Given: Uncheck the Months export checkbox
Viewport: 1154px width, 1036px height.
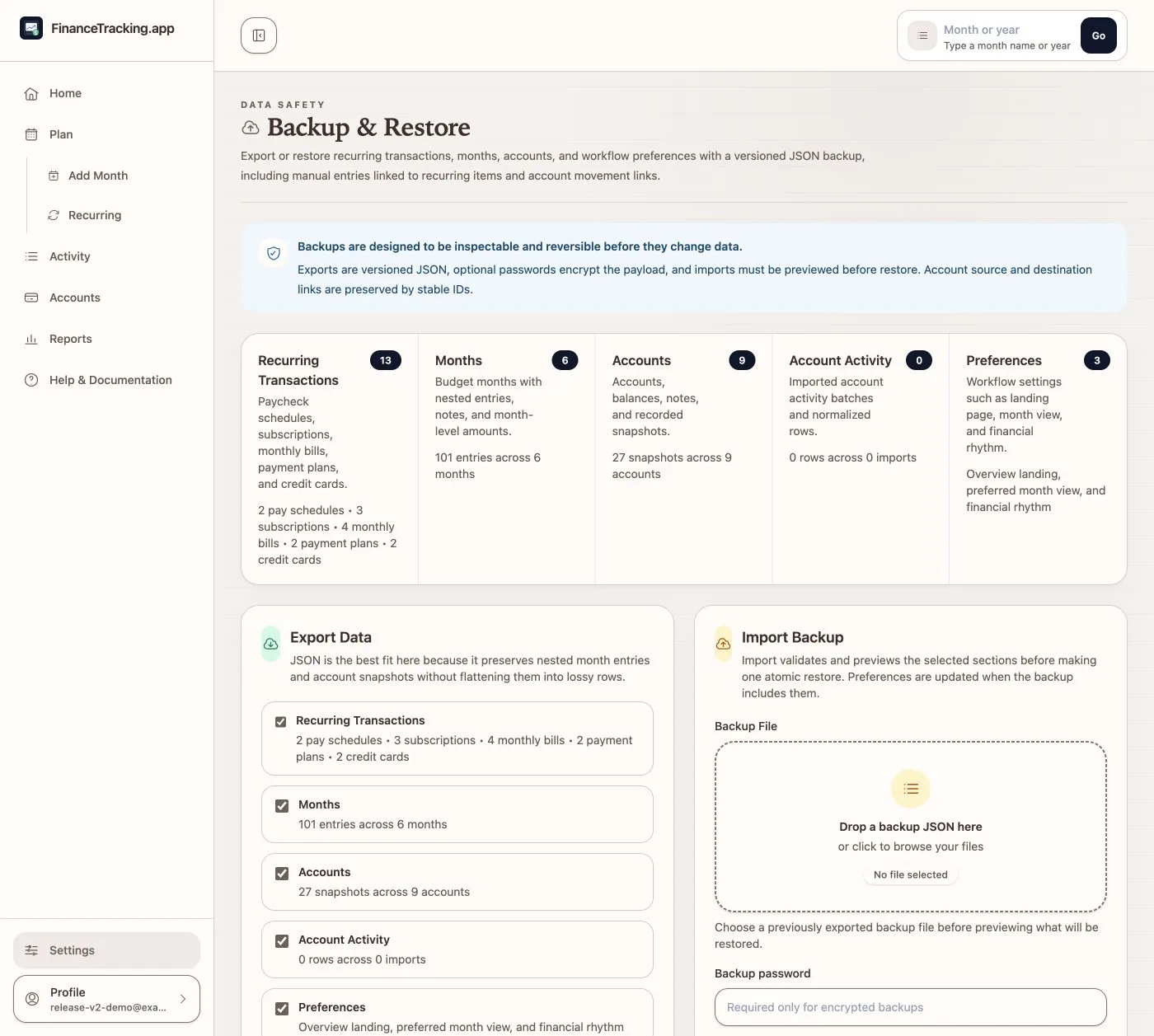Looking at the screenshot, I should click(x=282, y=806).
